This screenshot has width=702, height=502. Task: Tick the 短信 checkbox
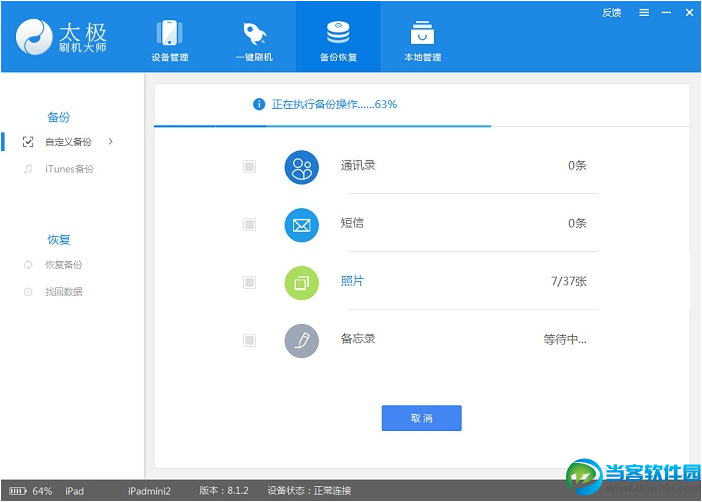pyautogui.click(x=249, y=225)
